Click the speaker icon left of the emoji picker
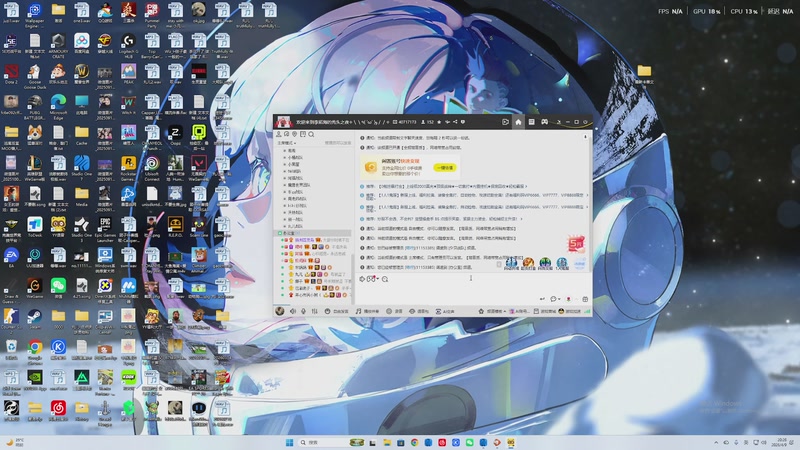This screenshot has height=450, width=800. tap(362, 279)
